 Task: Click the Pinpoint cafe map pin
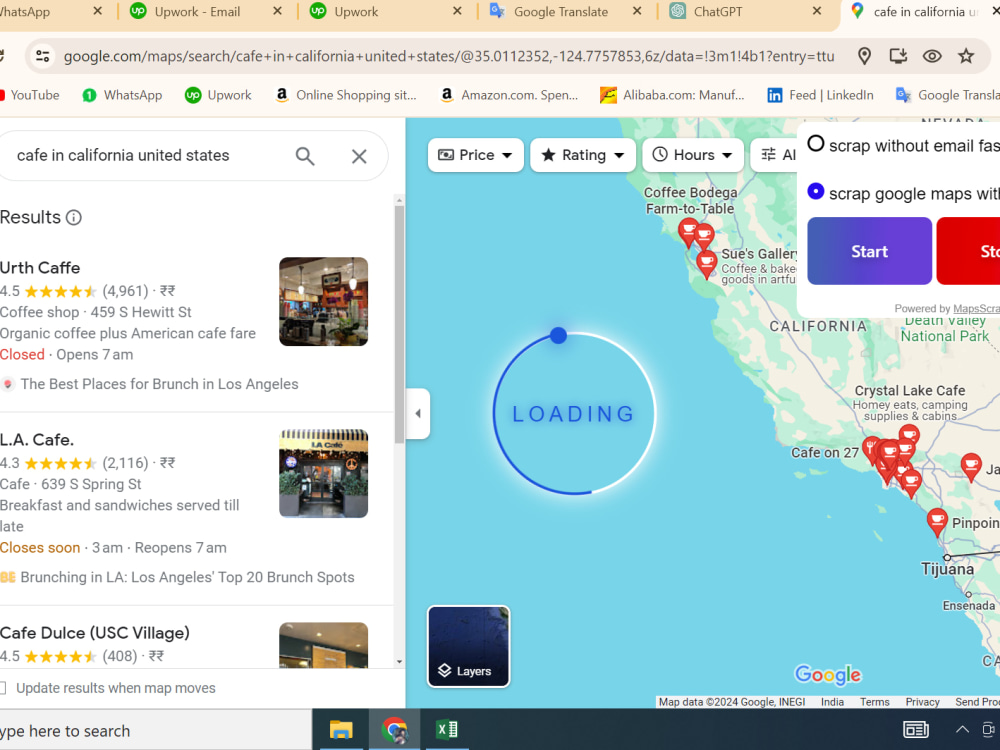(x=937, y=523)
